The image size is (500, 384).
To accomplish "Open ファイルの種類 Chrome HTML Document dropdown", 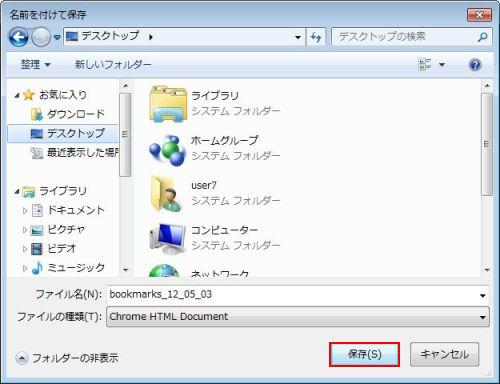I will click(298, 317).
